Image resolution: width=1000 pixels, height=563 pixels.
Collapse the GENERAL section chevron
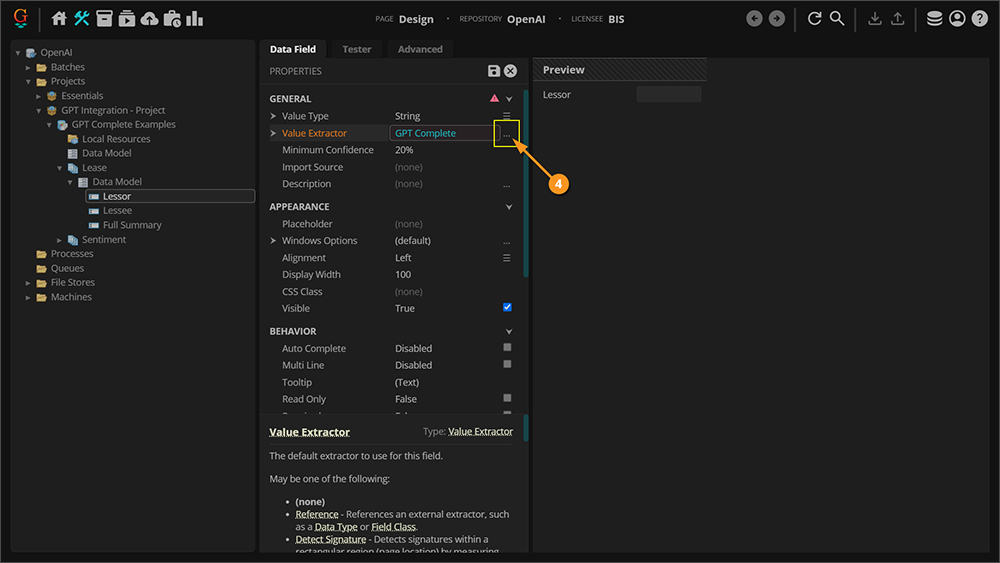click(x=509, y=99)
